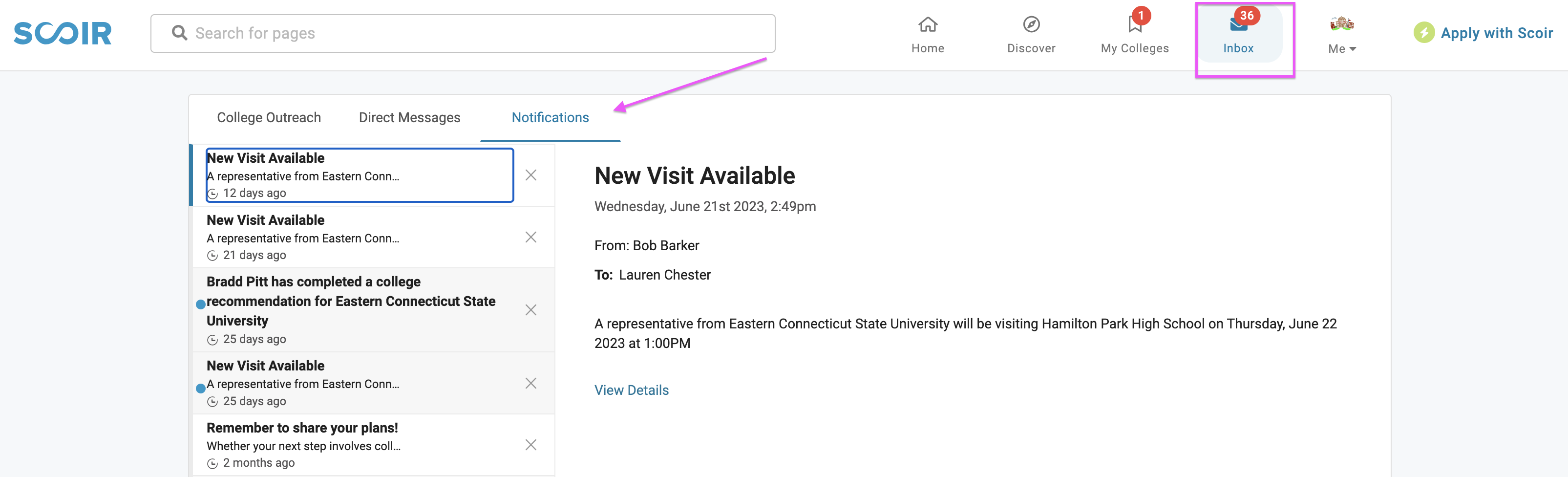Click the clock icon beside 2 months ago
This screenshot has height=477, width=1568.
(212, 464)
